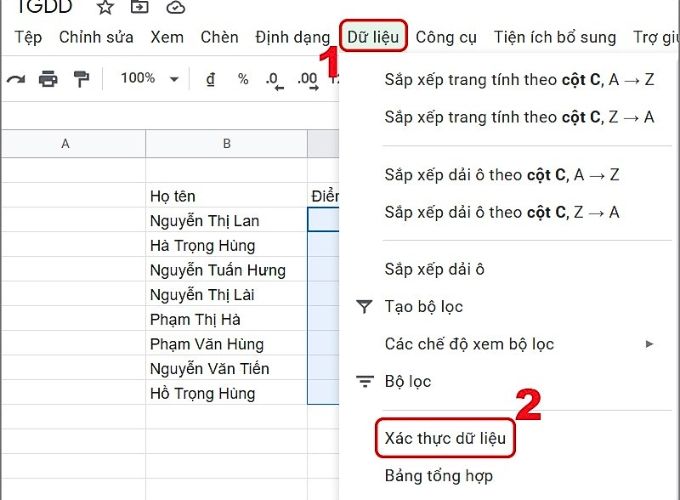Image resolution: width=680 pixels, height=500 pixels.
Task: Open the Xem menu
Action: point(167,37)
